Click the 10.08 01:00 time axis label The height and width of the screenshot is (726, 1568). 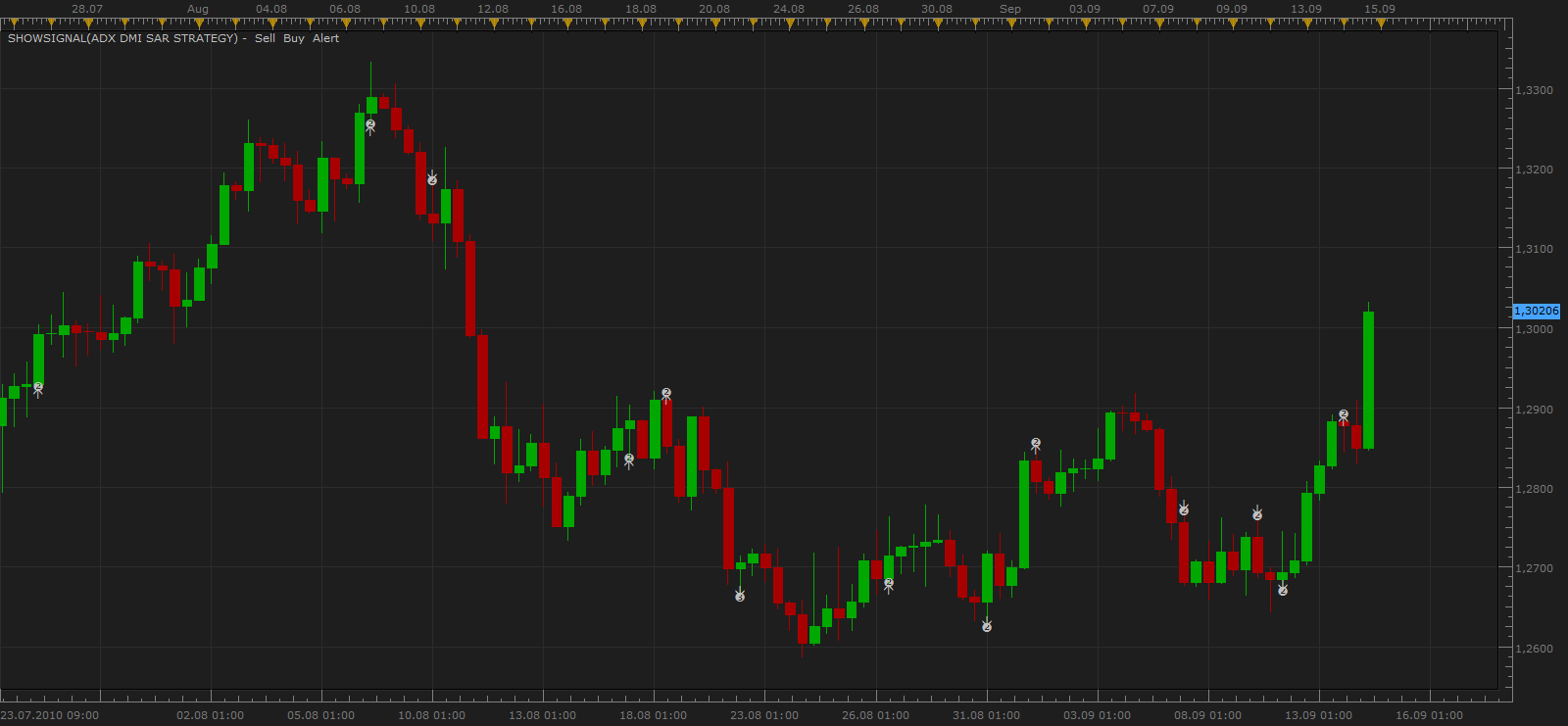click(x=431, y=715)
